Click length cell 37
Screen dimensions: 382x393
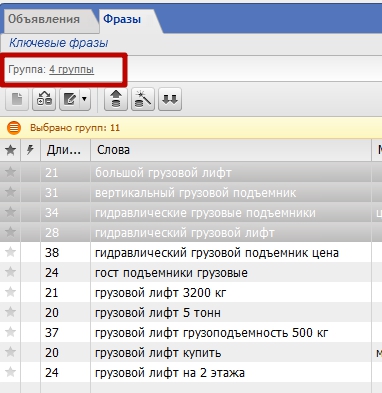tap(52, 333)
